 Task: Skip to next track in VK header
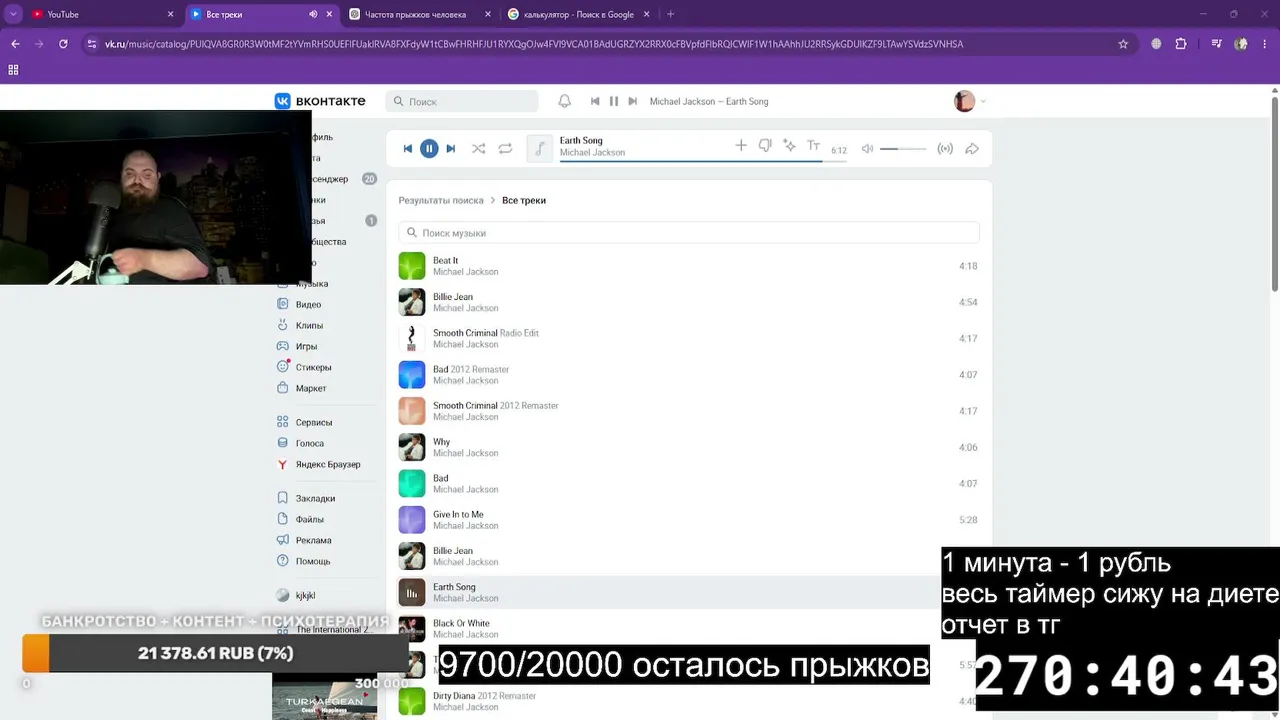click(x=632, y=101)
